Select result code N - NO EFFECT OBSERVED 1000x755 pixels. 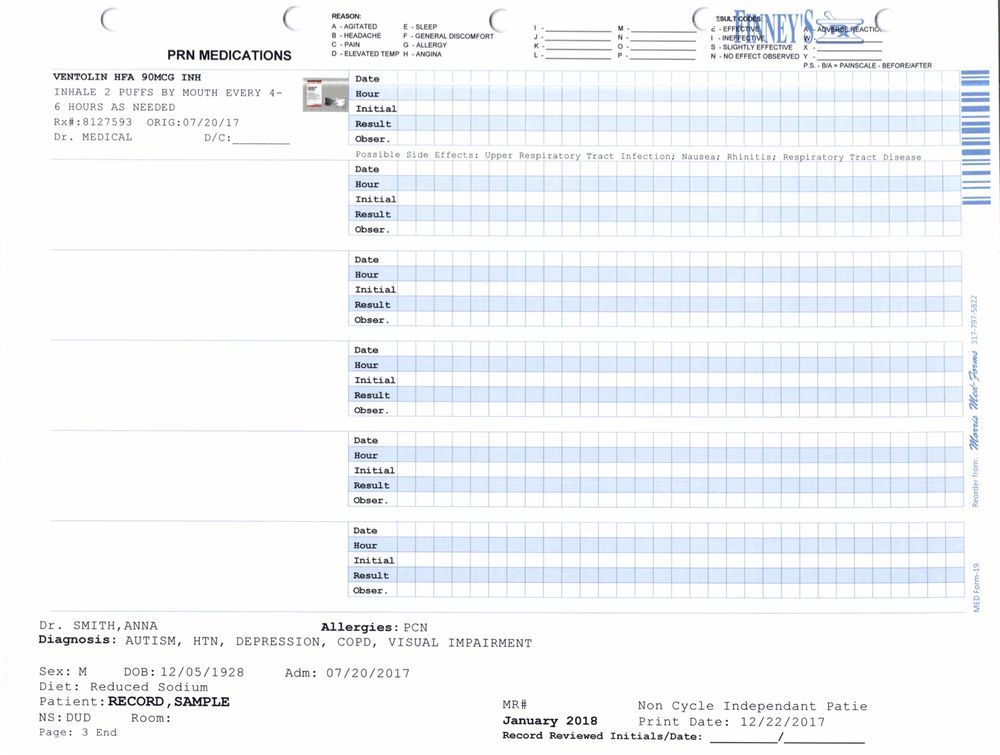click(754, 56)
